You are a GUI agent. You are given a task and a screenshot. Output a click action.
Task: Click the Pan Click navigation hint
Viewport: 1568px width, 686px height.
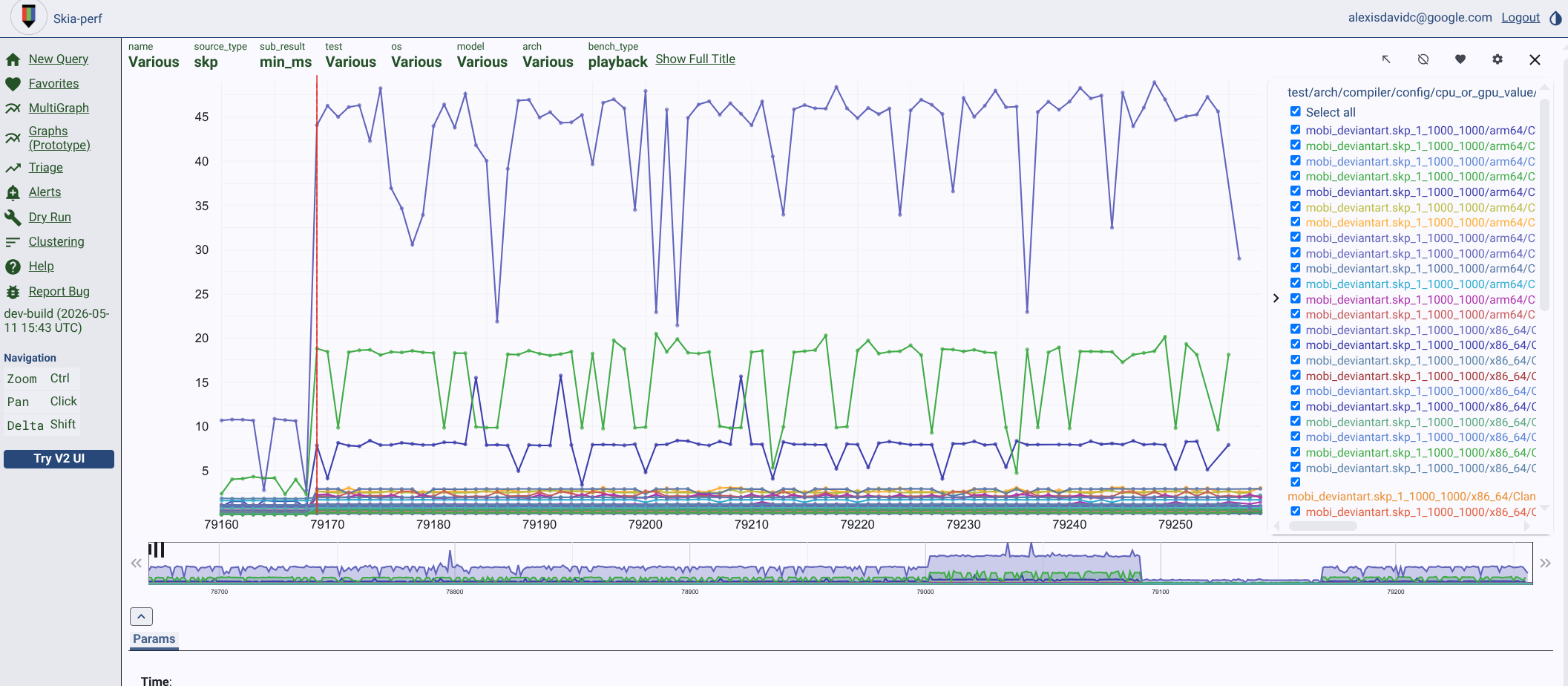coord(42,402)
